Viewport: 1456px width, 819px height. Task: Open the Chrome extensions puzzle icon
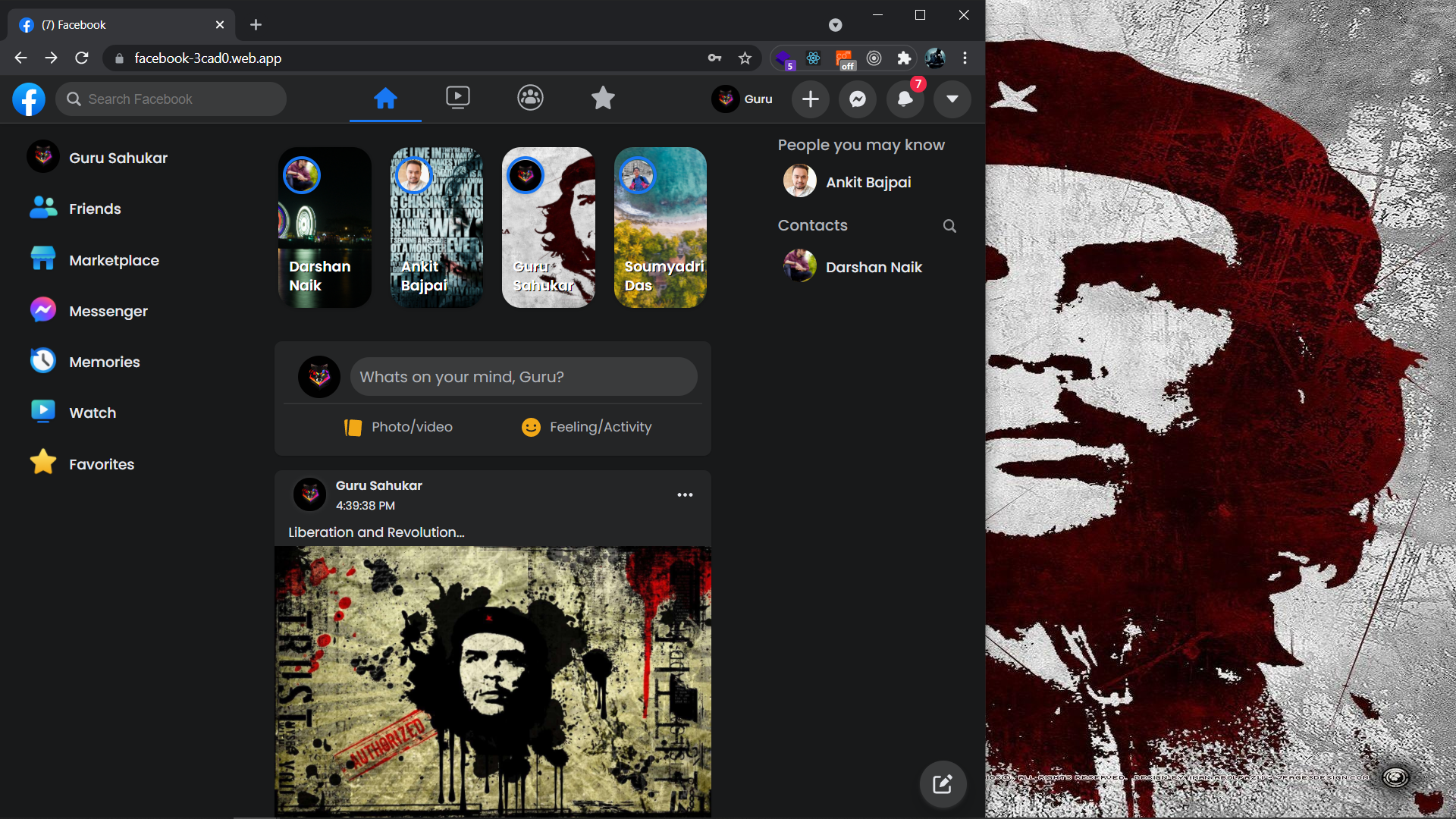click(x=903, y=58)
